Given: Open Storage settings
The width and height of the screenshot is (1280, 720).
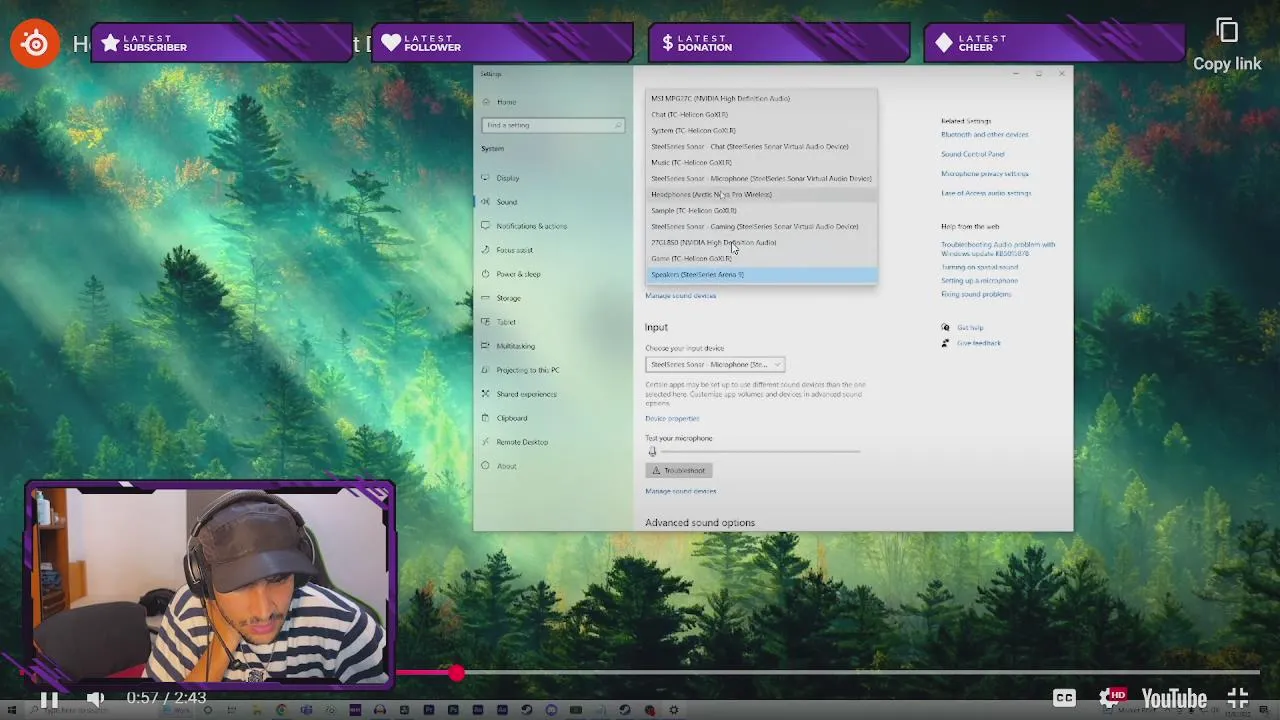Looking at the screenshot, I should [x=508, y=298].
